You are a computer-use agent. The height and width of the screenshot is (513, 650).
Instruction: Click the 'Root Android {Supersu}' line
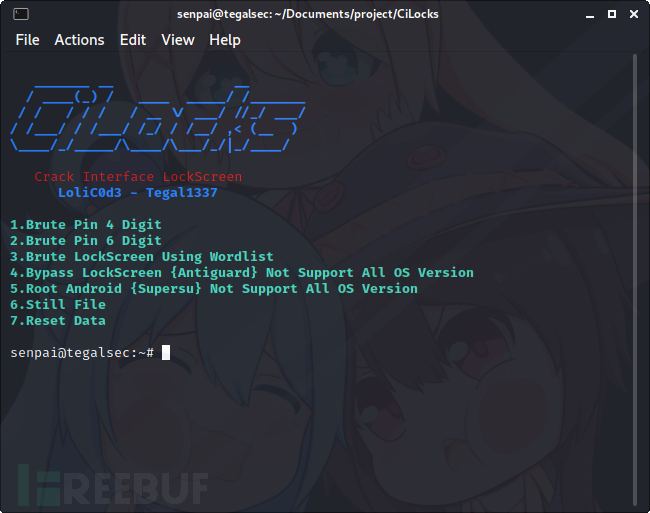[x=214, y=288]
